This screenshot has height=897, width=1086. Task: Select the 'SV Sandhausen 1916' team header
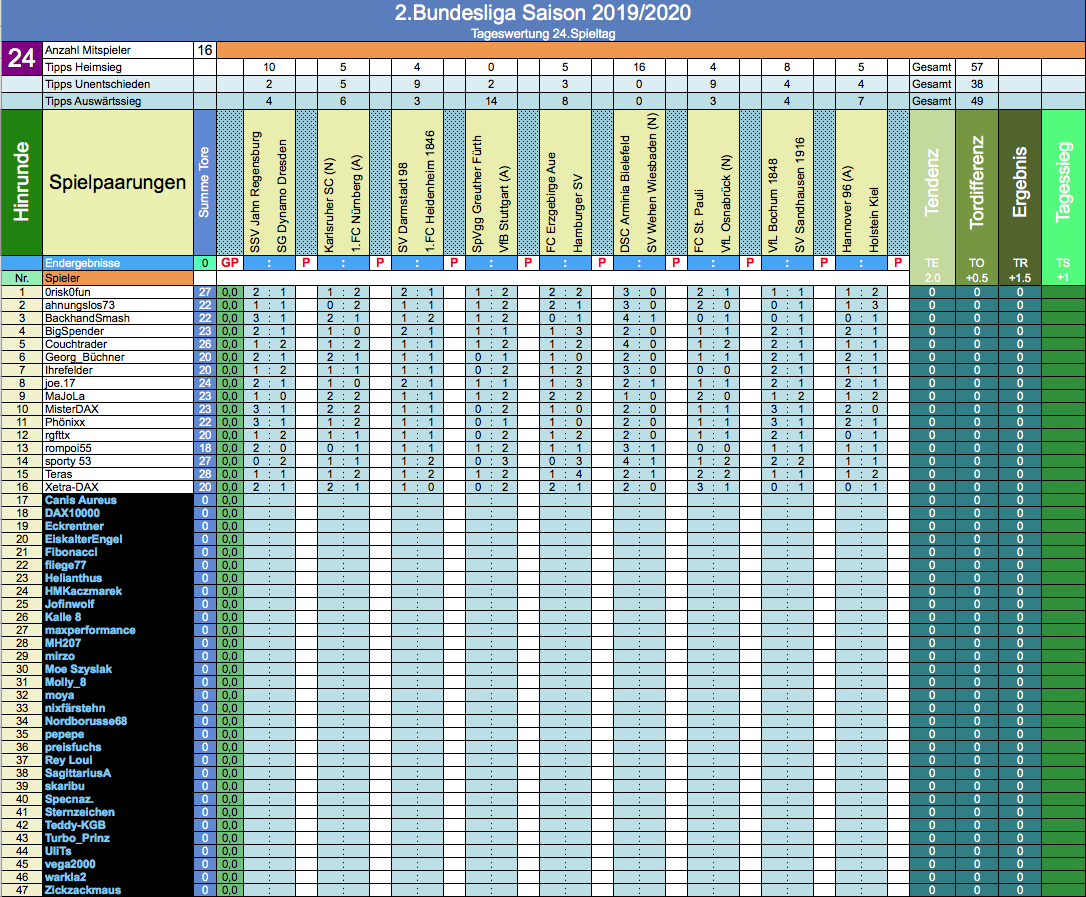pos(799,195)
